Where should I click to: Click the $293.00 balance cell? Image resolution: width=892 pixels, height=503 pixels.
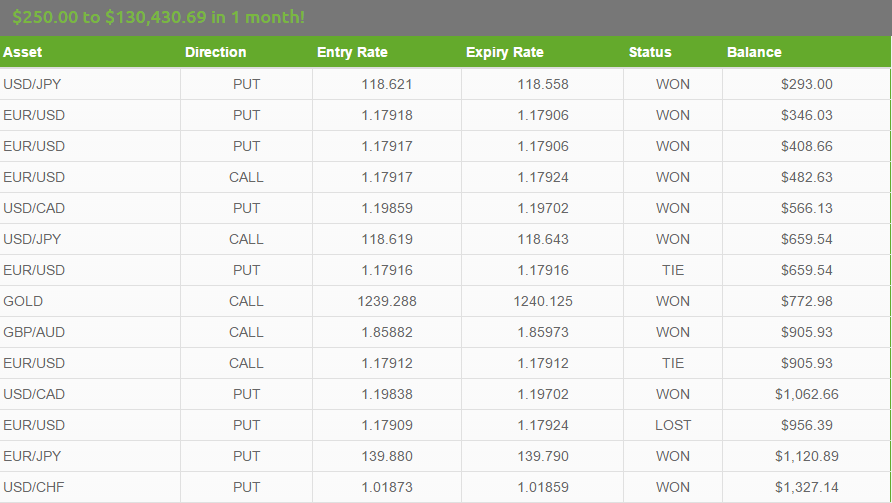(x=806, y=84)
